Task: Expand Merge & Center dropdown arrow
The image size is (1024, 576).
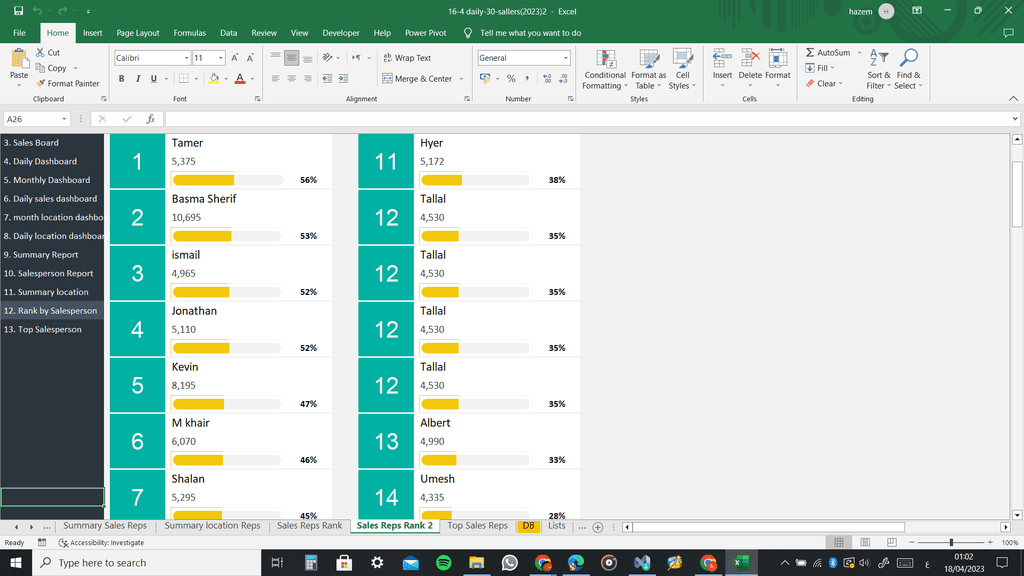Action: 461,79
